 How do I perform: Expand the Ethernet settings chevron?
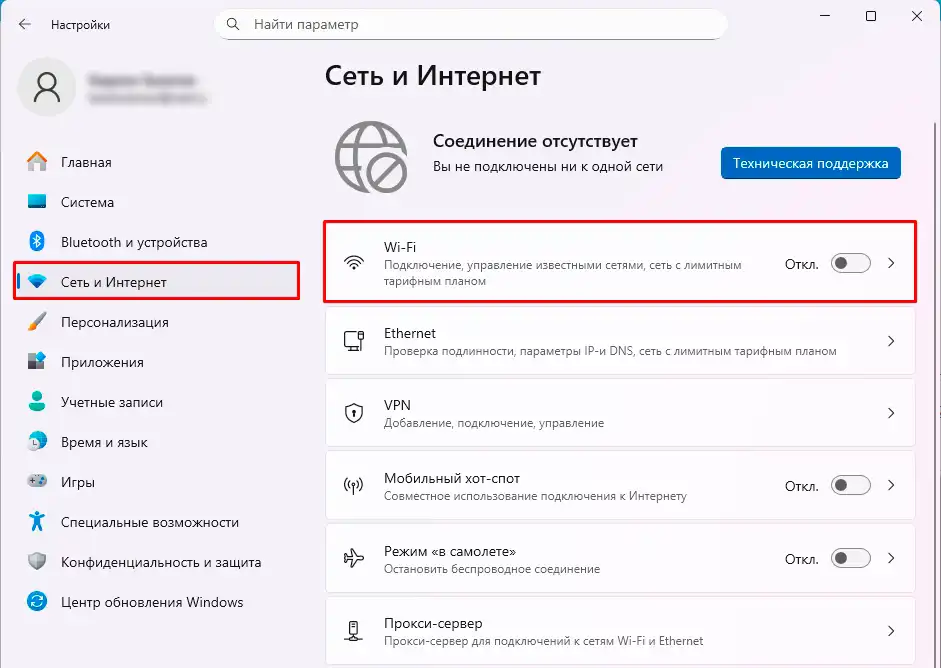tap(890, 341)
